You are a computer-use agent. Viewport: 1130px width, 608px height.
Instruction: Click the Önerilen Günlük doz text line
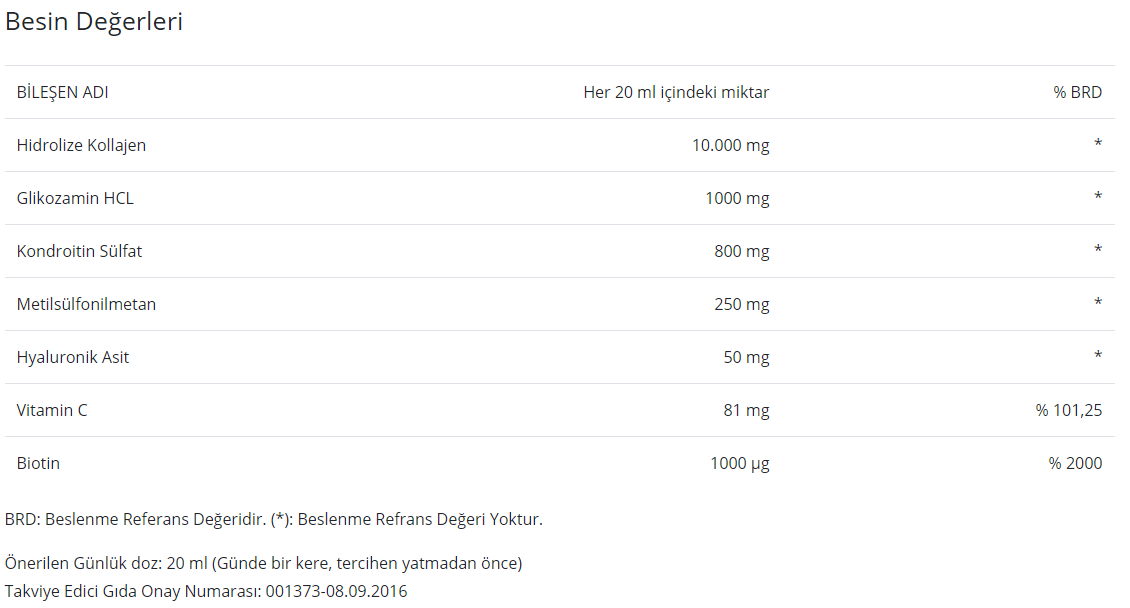pyautogui.click(x=264, y=563)
